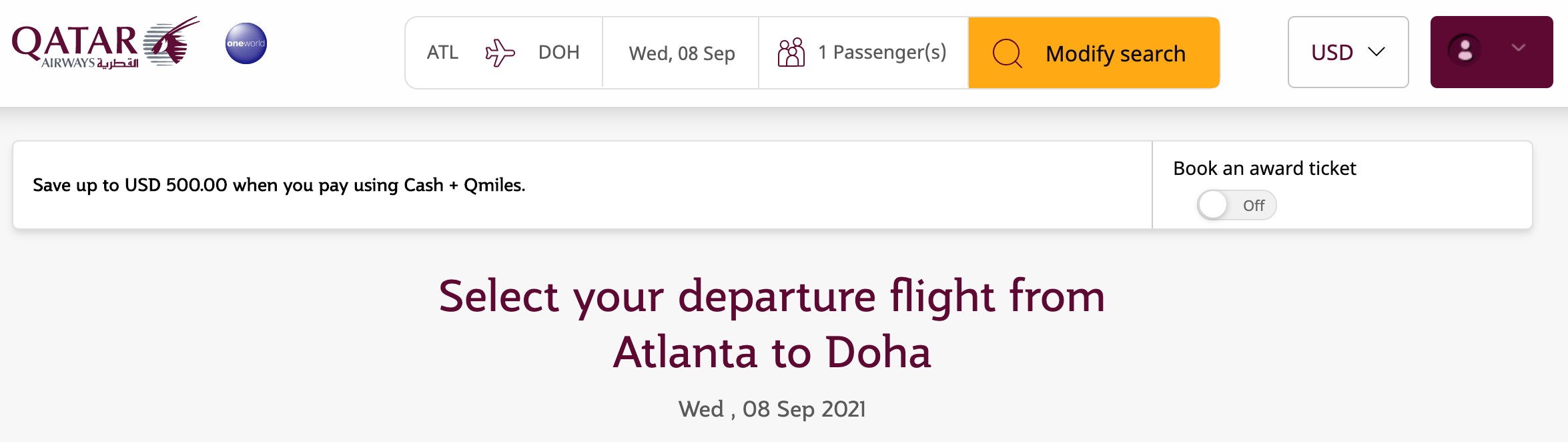1568x442 pixels.
Task: Open the USD currency dropdown
Action: click(1347, 51)
